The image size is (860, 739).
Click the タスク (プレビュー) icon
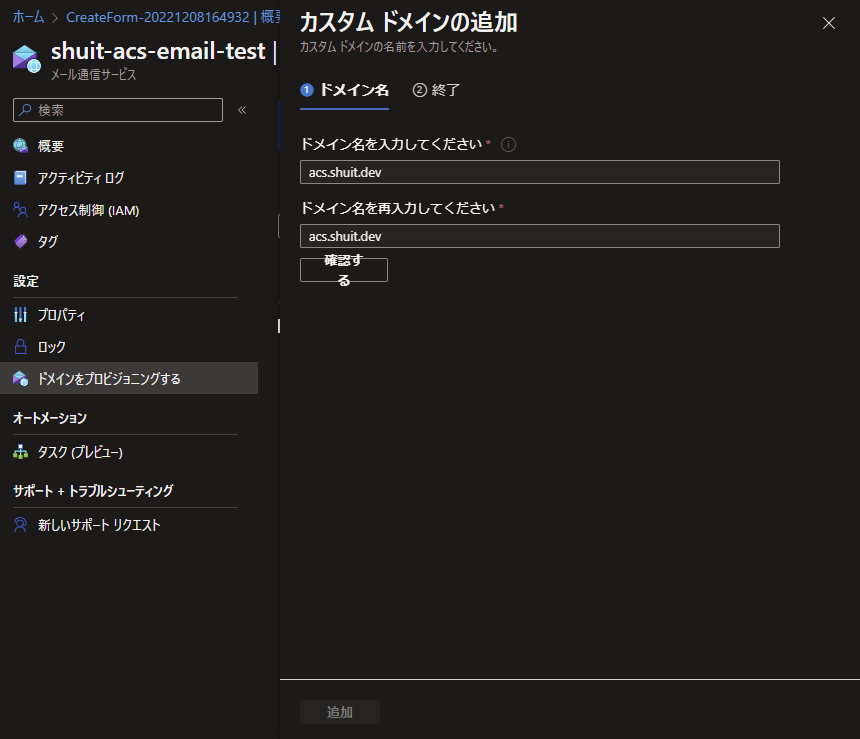[x=20, y=452]
